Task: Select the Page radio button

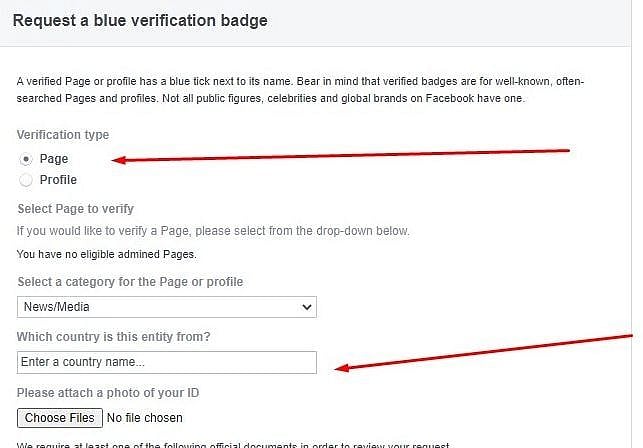Action: point(26,160)
